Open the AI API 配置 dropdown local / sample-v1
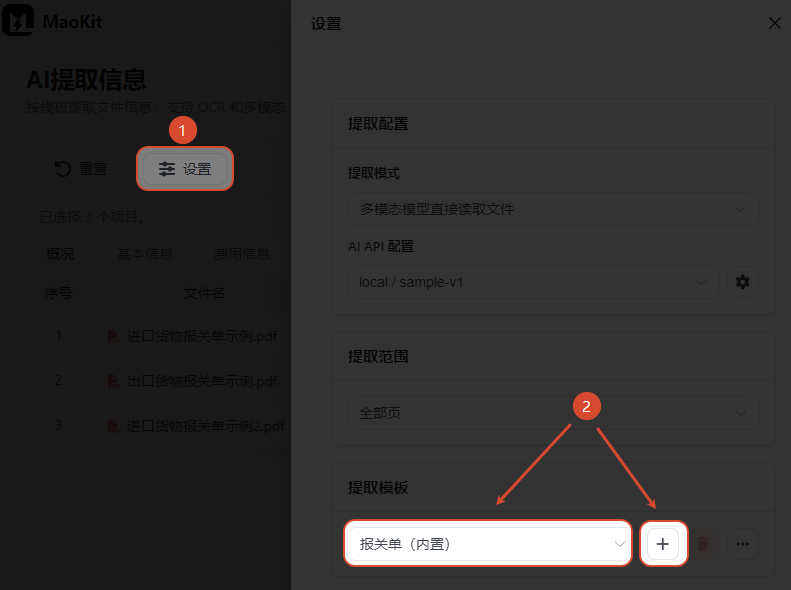Image resolution: width=791 pixels, height=590 pixels. pos(533,282)
